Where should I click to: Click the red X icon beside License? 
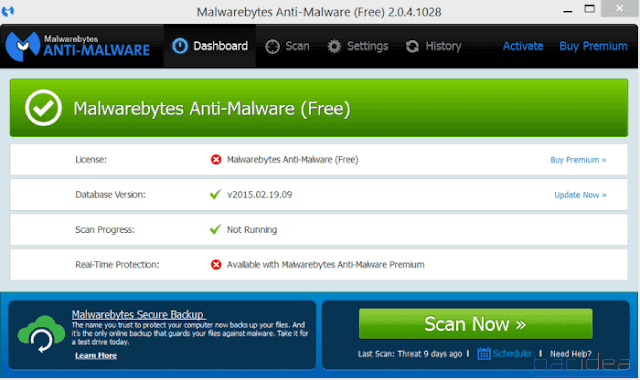coord(216,160)
